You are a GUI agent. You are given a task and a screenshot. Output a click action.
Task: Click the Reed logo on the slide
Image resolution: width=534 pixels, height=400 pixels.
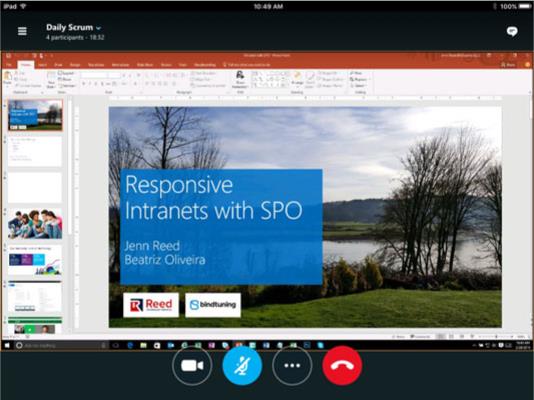(151, 305)
